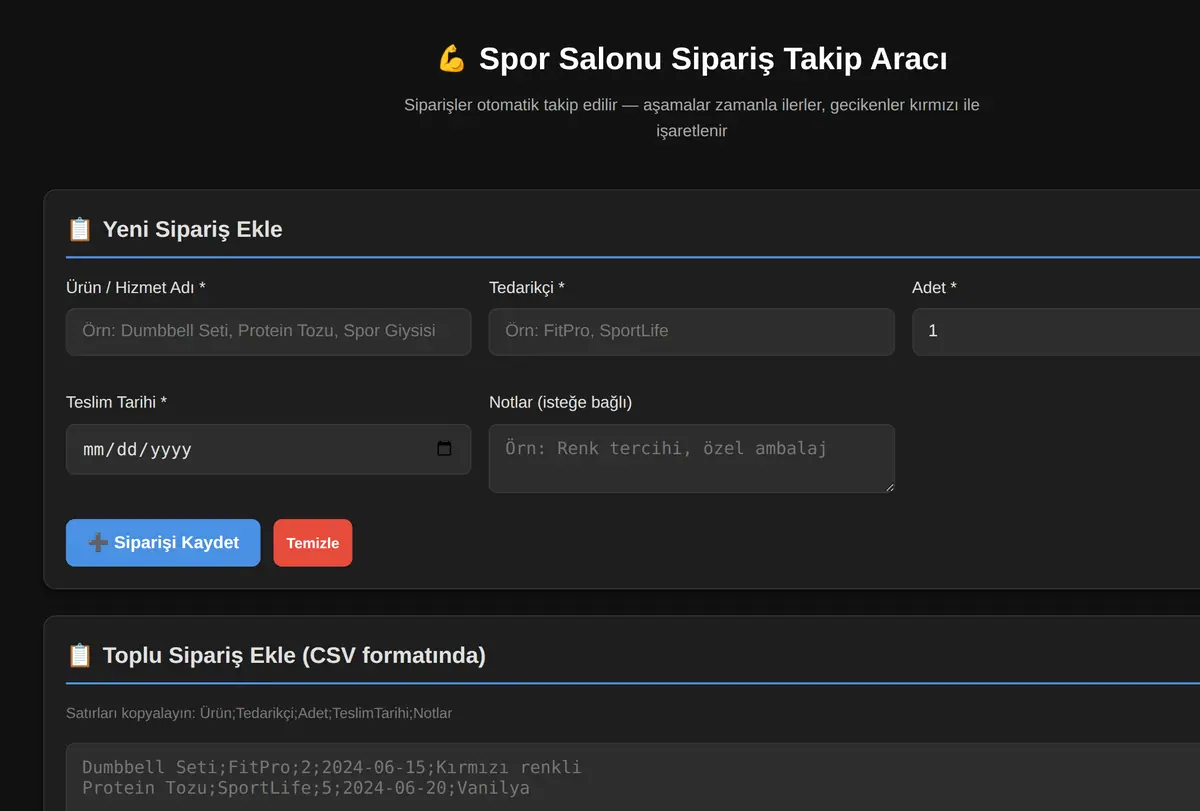The height and width of the screenshot is (811, 1200).
Task: Open the calendar picker in Teslim Tarihi
Action: point(445,449)
